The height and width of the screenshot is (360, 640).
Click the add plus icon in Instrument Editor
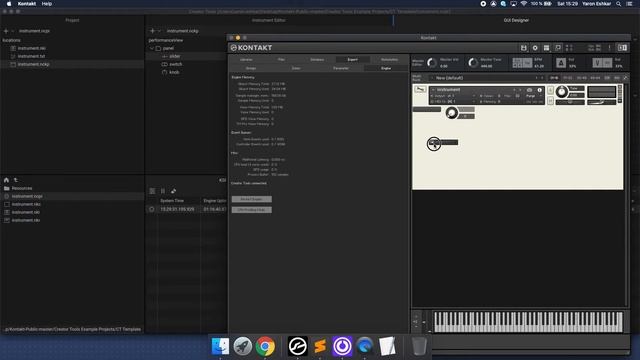pos(152,31)
